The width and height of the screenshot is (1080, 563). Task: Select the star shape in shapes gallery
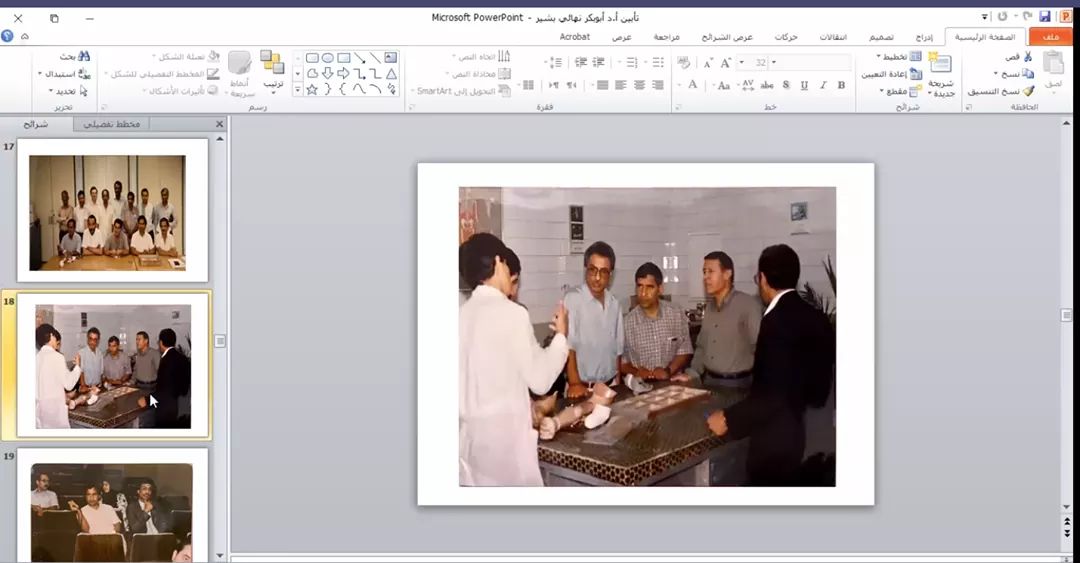click(x=312, y=89)
